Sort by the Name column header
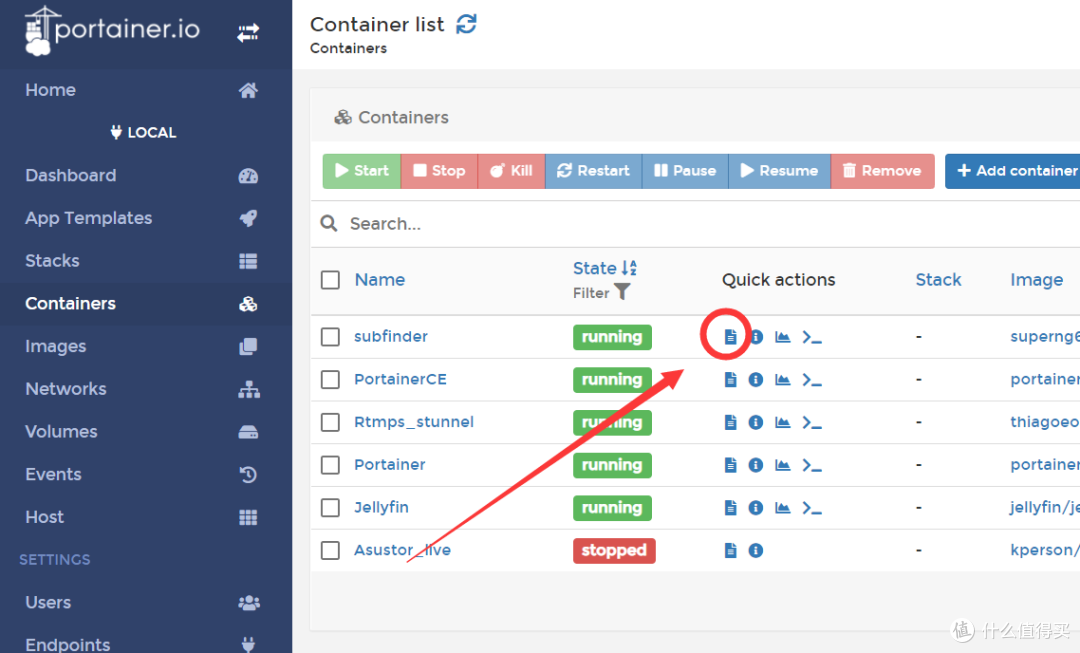1080x653 pixels. tap(380, 280)
